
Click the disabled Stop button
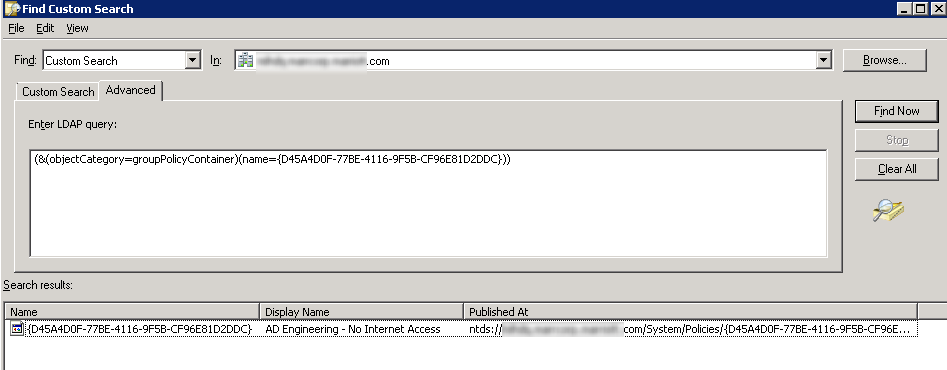[896, 140]
